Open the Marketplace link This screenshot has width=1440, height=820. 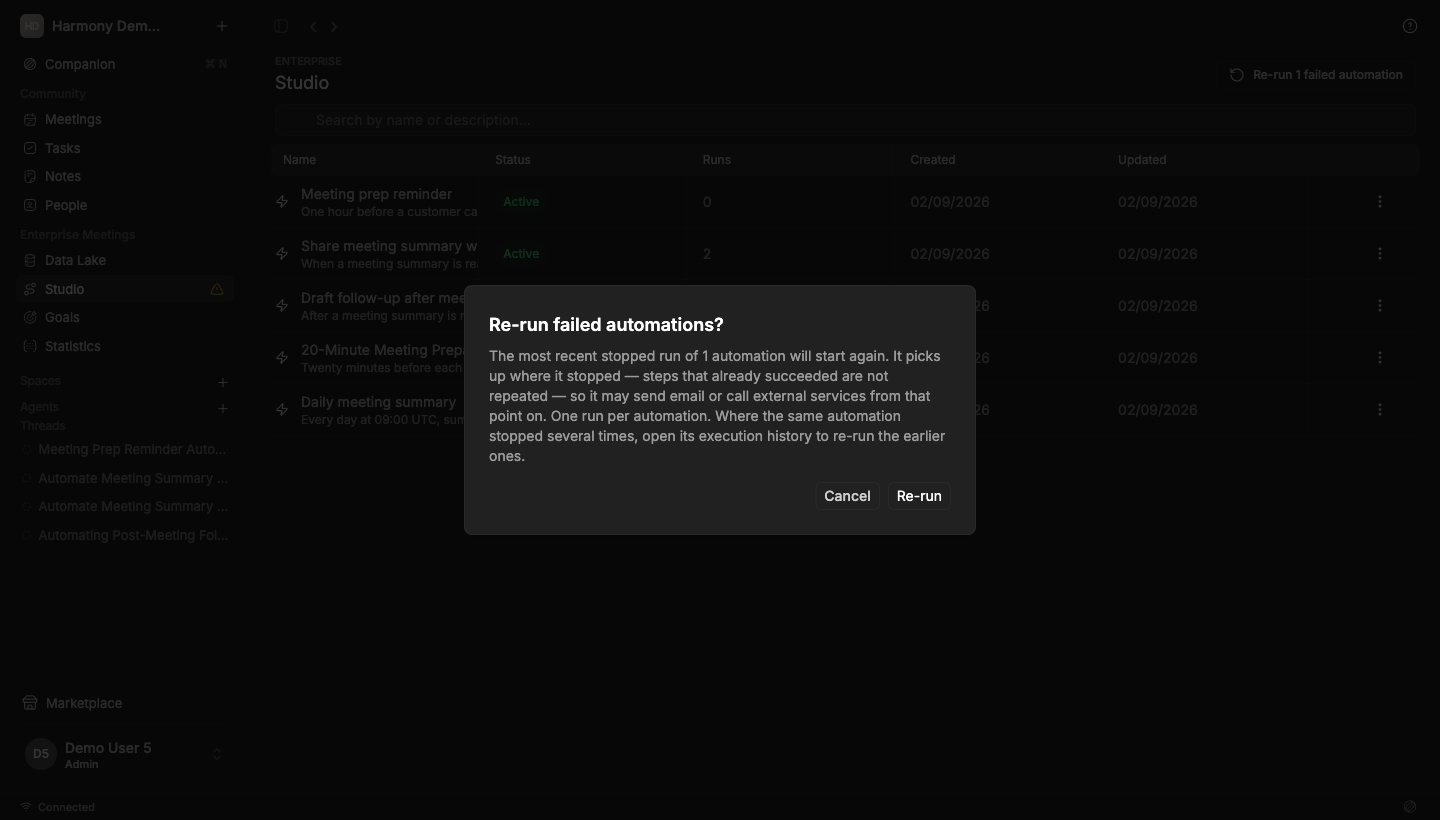(84, 703)
